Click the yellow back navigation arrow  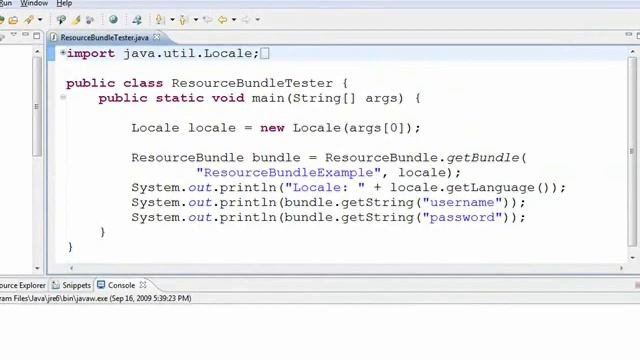(x=222, y=20)
